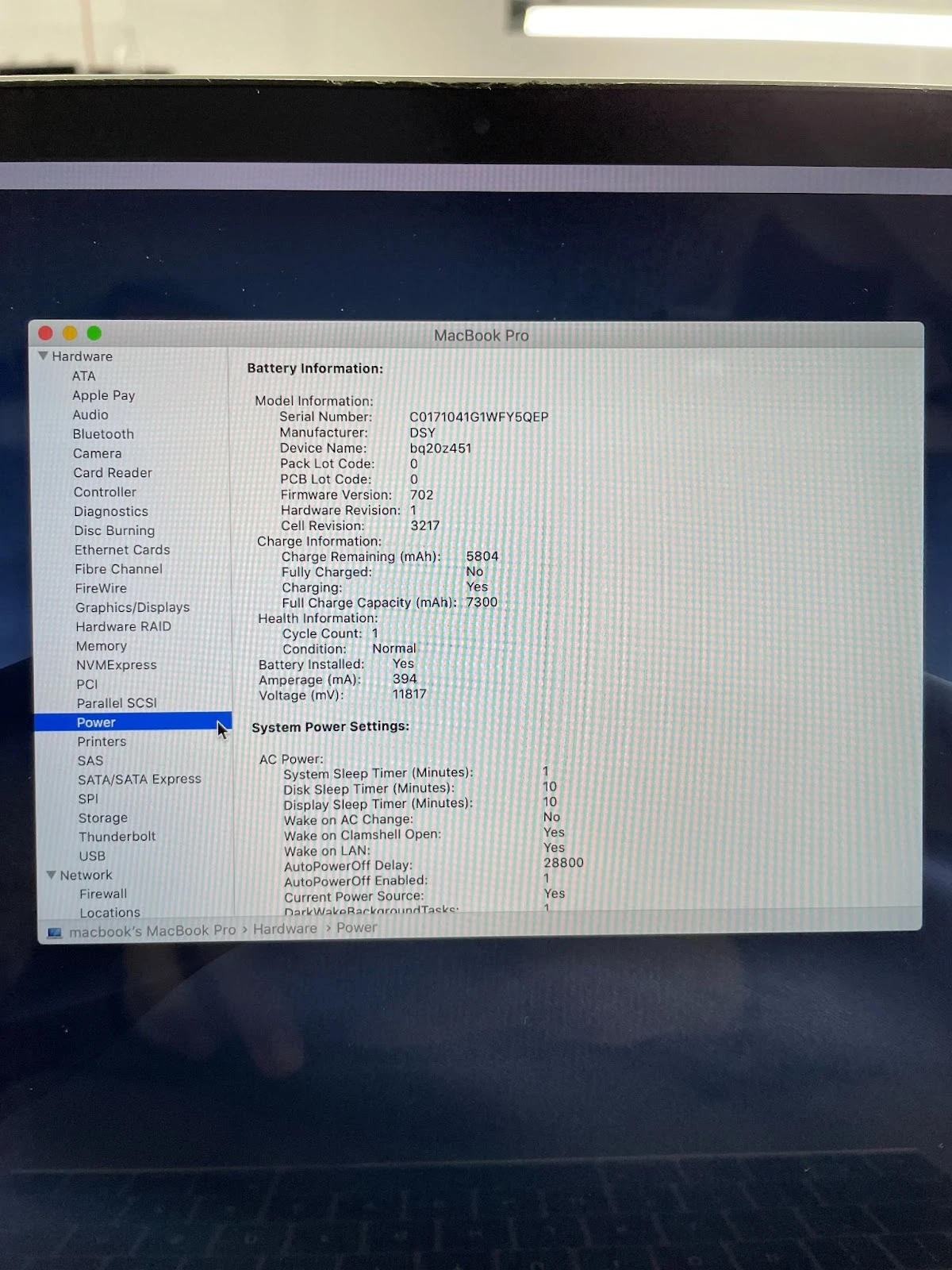Viewport: 952px width, 1270px height.
Task: Select Ethernet Cards entry
Action: click(122, 549)
